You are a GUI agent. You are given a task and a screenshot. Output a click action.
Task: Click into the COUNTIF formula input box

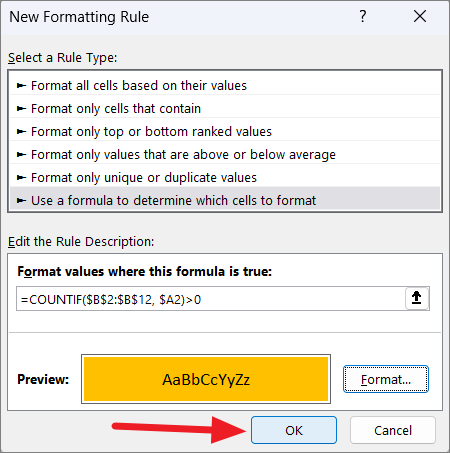(211, 299)
